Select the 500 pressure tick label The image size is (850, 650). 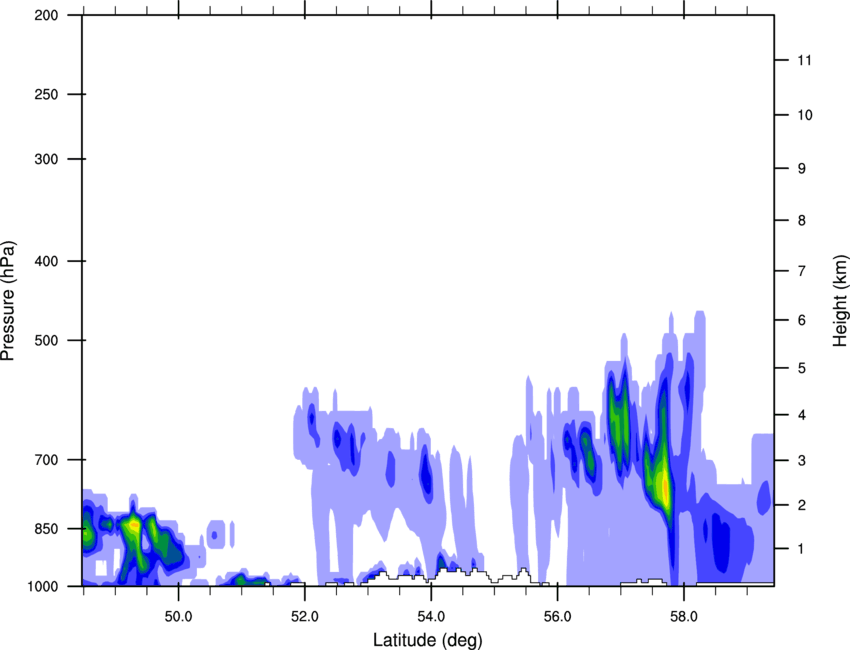click(x=46, y=340)
